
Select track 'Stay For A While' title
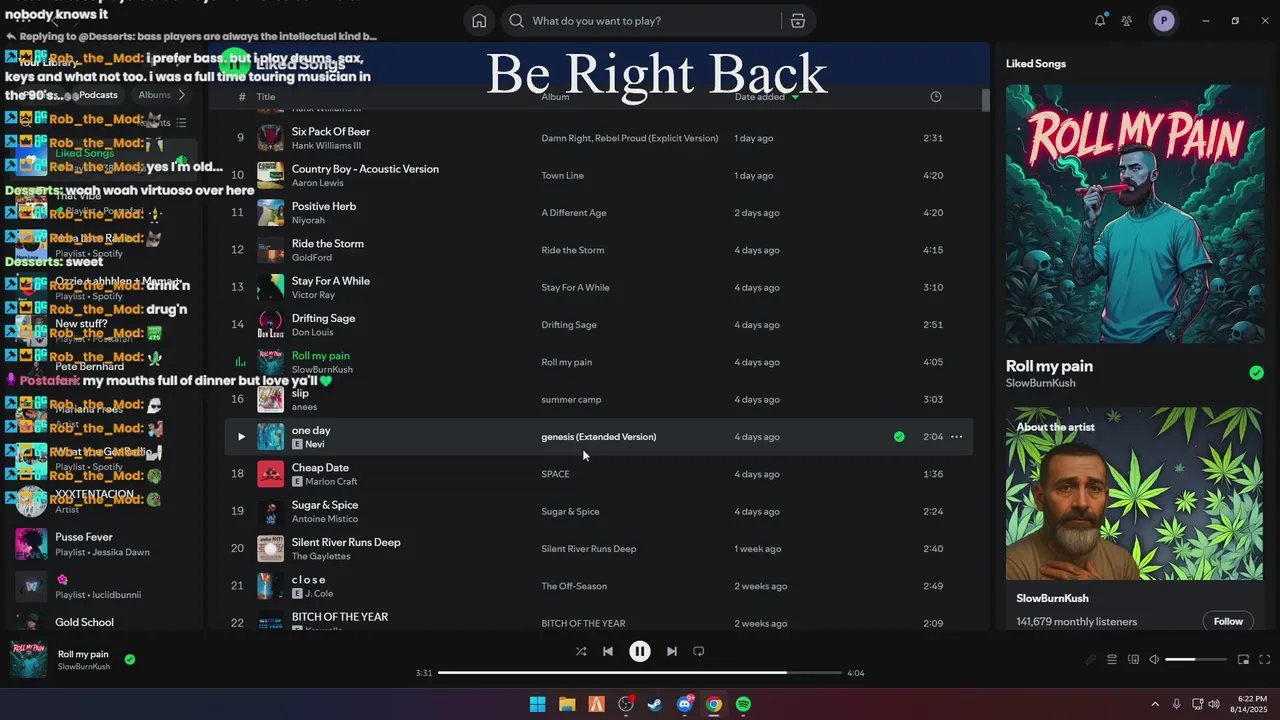tap(331, 281)
